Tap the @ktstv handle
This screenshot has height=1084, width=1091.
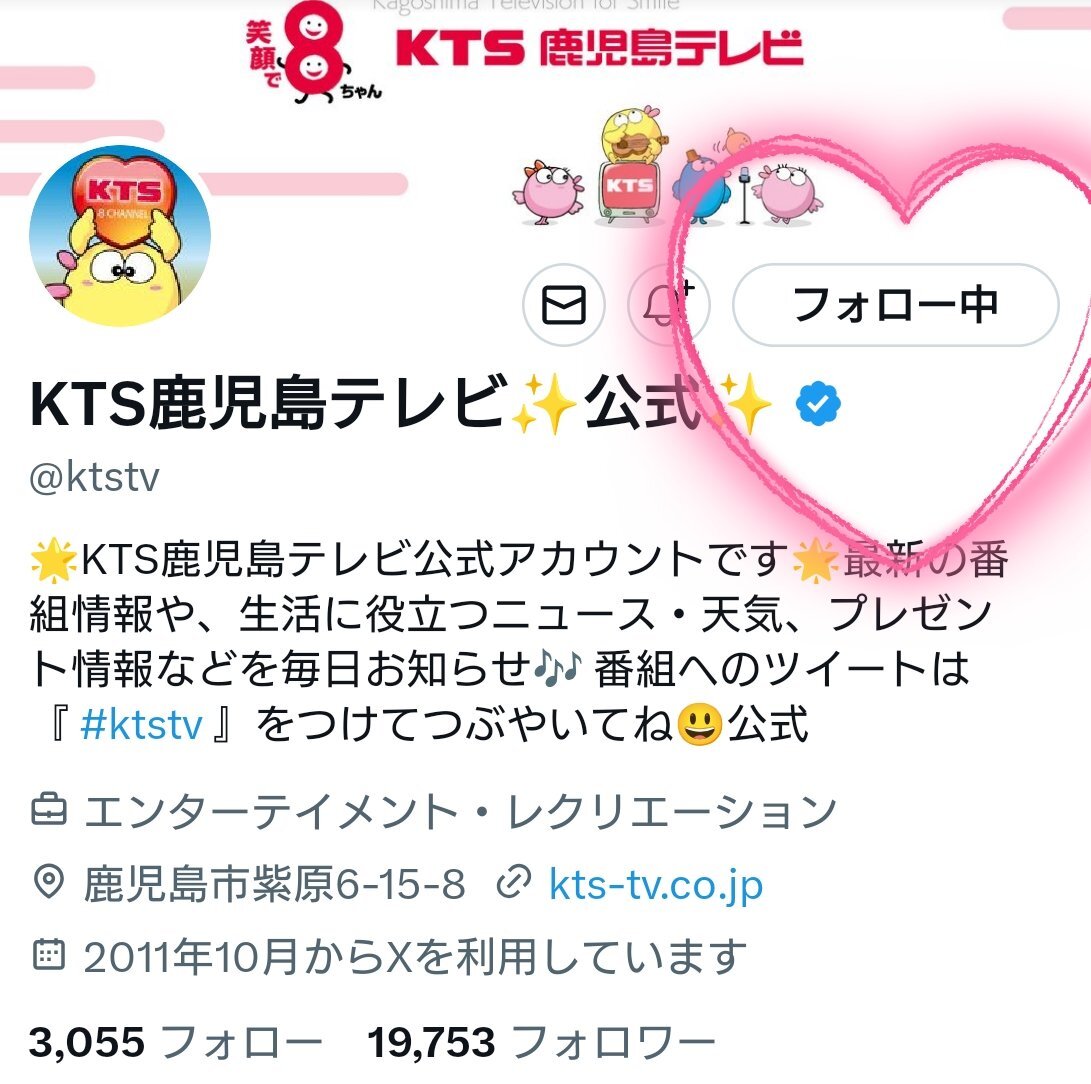tap(94, 477)
